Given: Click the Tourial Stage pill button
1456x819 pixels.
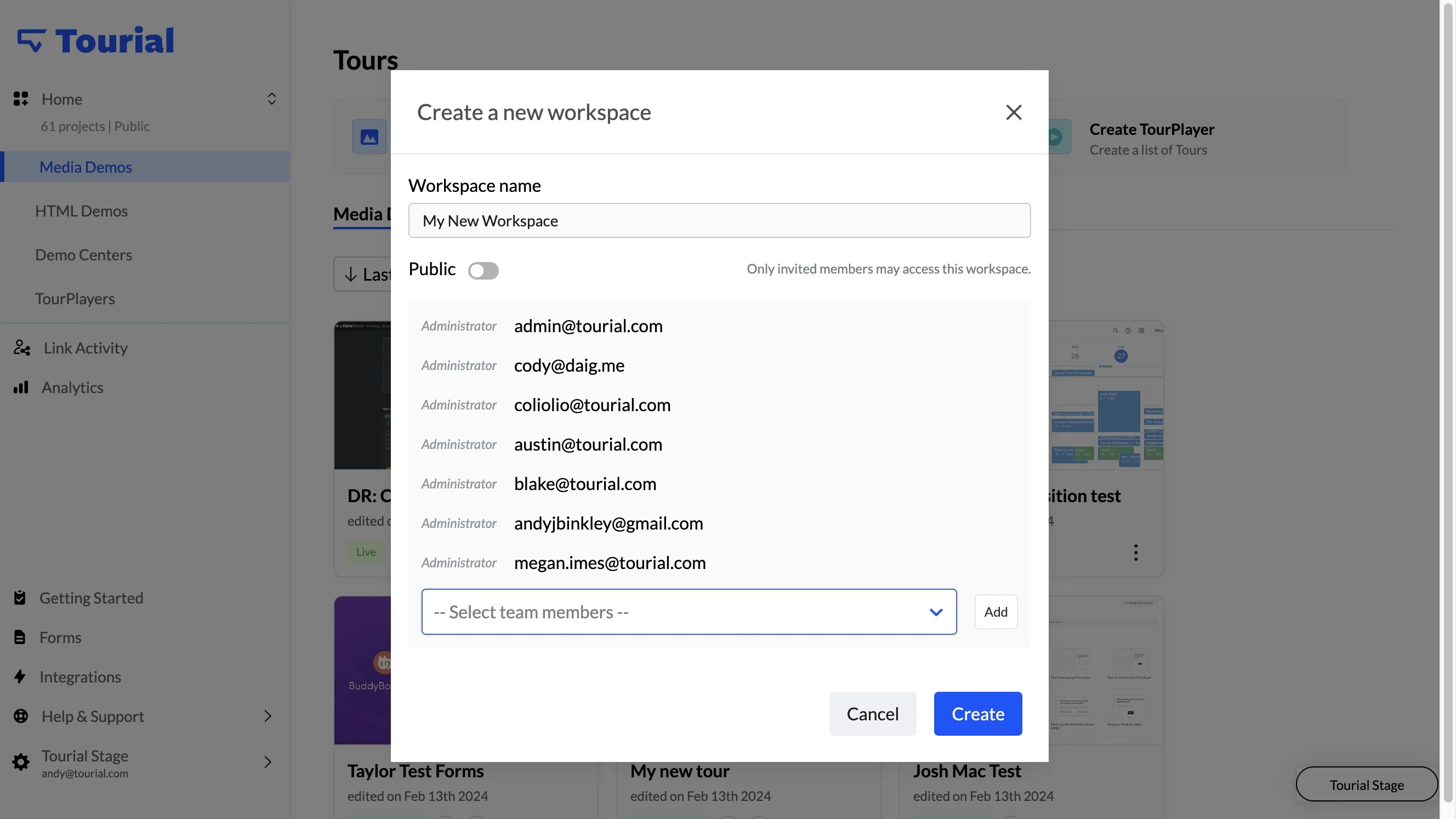Looking at the screenshot, I should (x=1366, y=784).
